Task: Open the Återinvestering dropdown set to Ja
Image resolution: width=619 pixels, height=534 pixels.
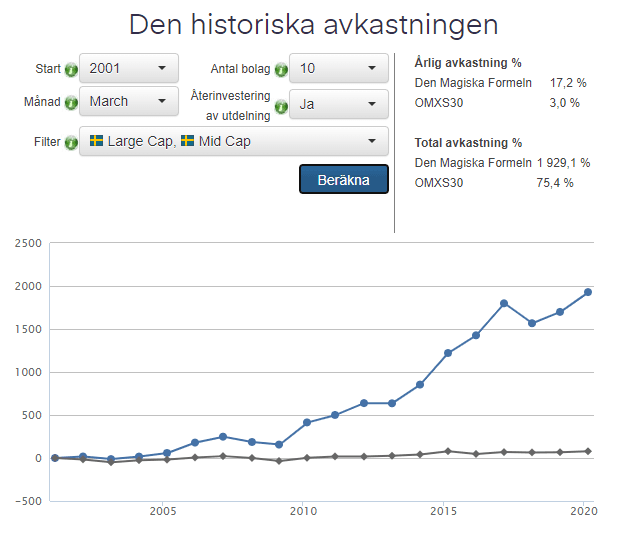Action: (338, 104)
